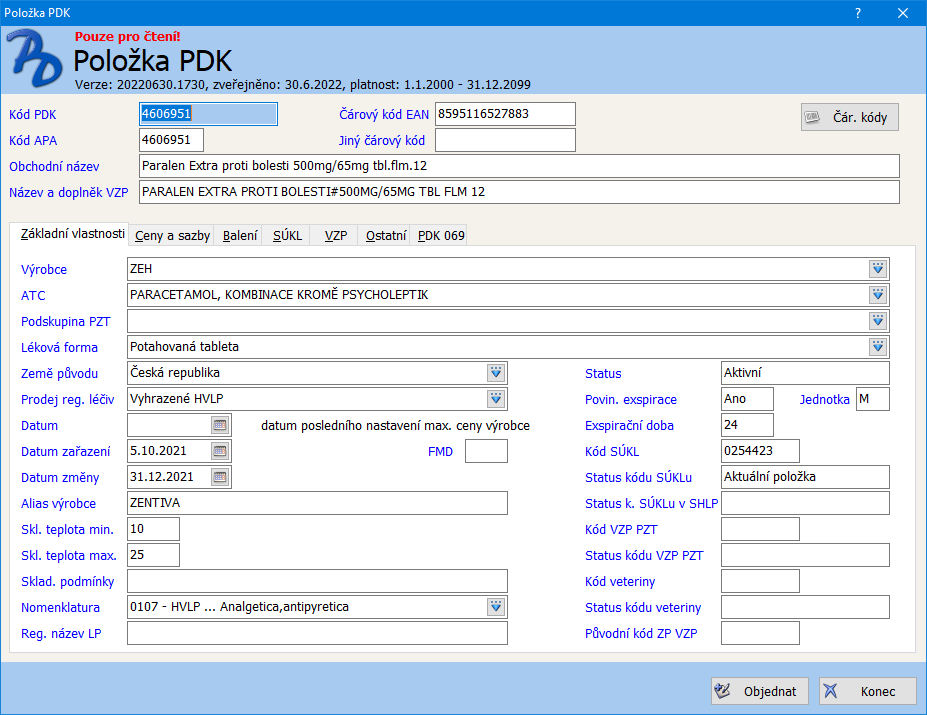The image size is (927, 715).
Task: Click the PDK application logo icon
Action: click(34, 58)
